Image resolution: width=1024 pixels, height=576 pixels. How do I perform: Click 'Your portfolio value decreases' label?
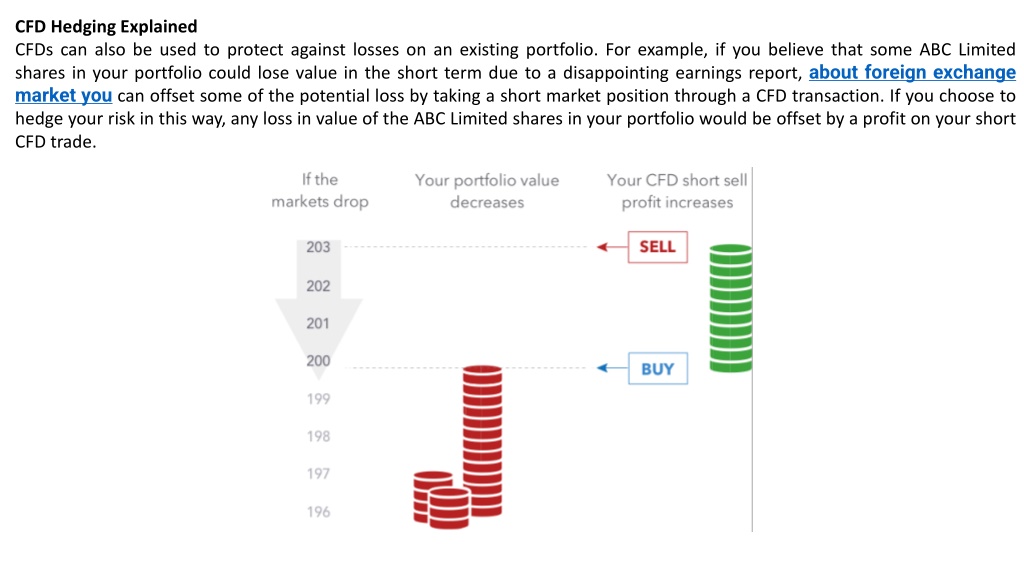click(487, 191)
